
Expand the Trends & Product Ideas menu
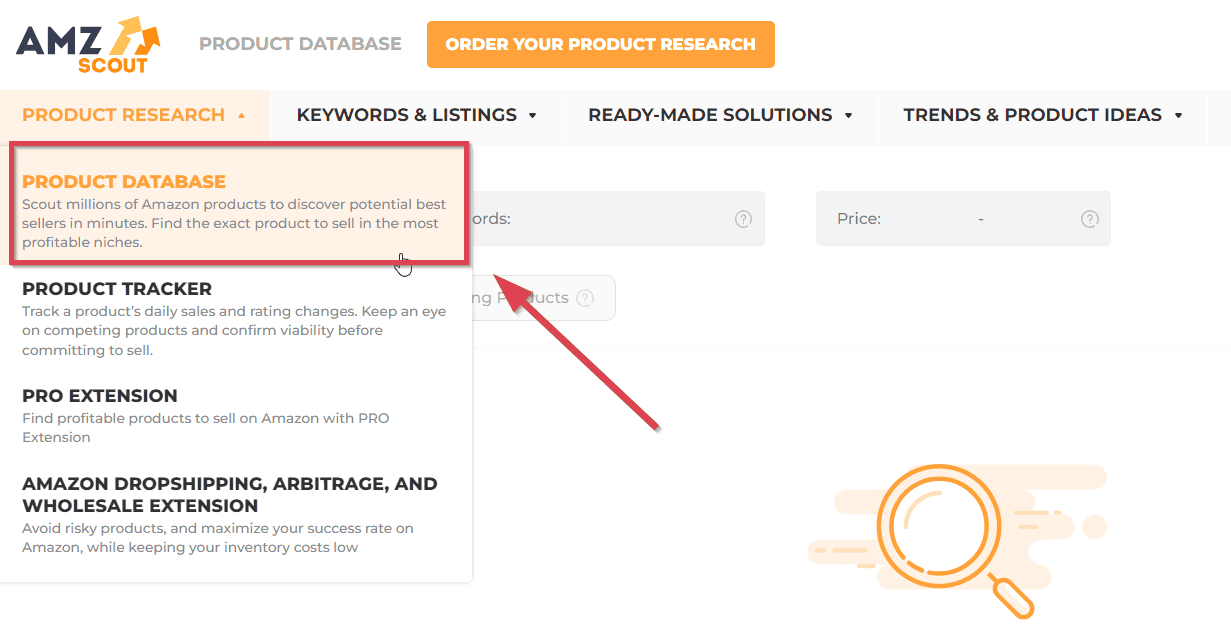[x=1043, y=115]
